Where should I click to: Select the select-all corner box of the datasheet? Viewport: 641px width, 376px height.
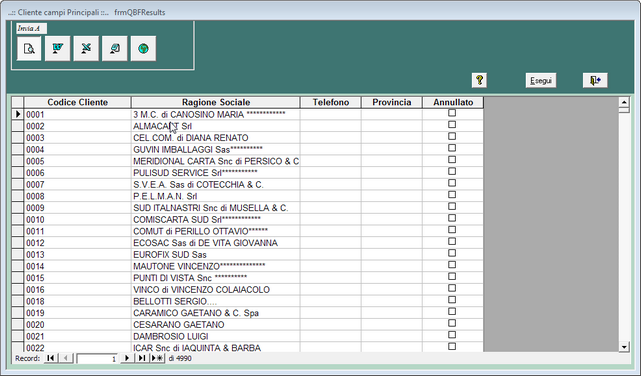18,102
